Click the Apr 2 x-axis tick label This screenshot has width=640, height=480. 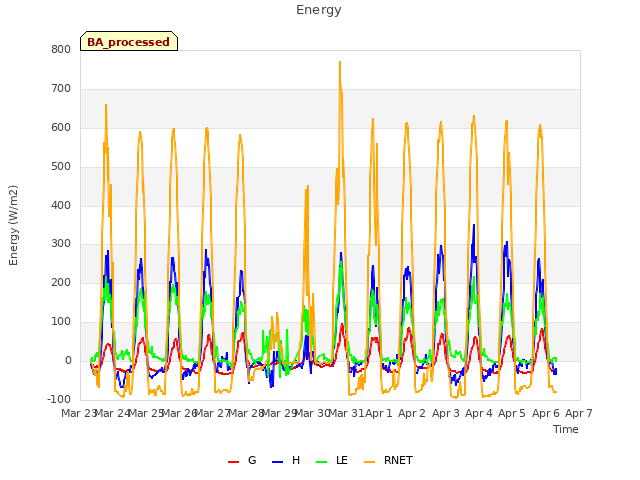412,413
